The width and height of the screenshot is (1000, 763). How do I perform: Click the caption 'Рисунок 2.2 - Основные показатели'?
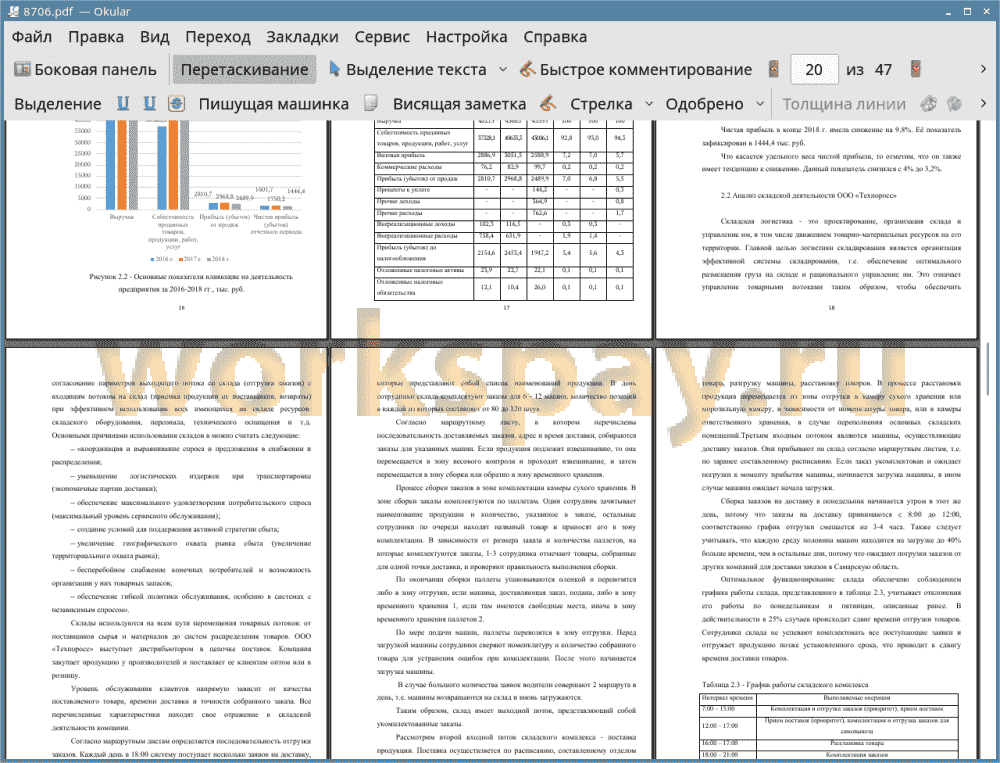coord(191,277)
